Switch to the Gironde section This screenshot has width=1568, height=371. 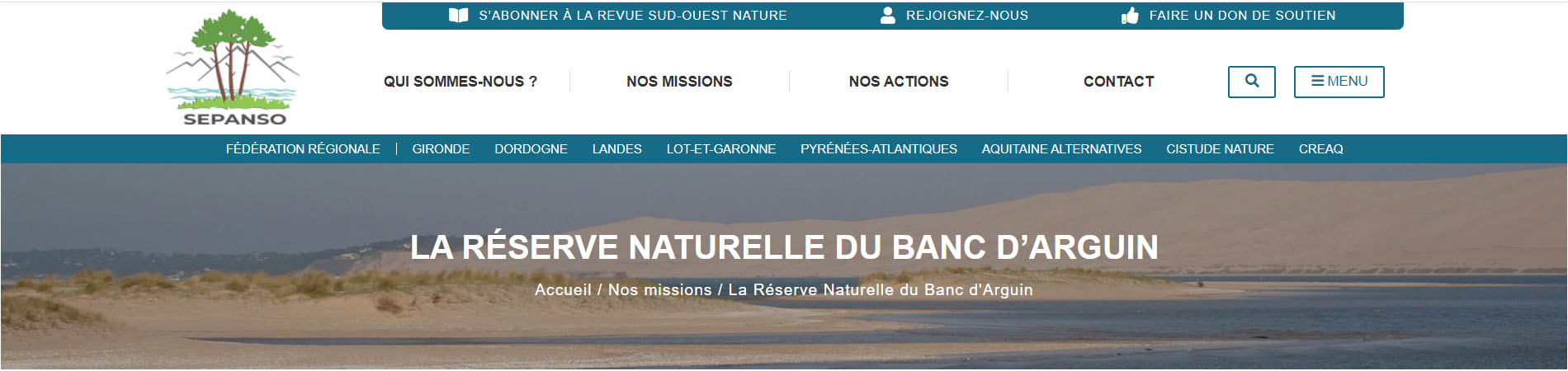coord(441,149)
